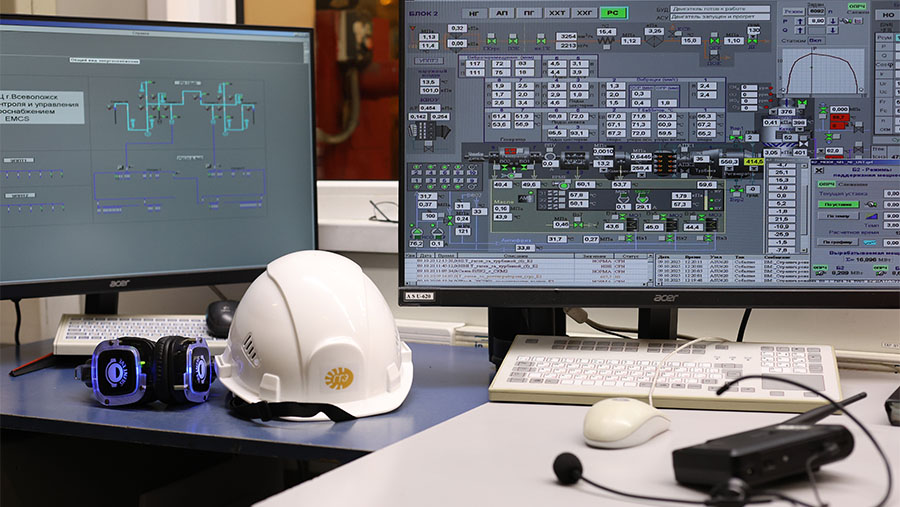This screenshot has height=507, width=900.
Task: Activate the green РС mode button
Action: 615,12
